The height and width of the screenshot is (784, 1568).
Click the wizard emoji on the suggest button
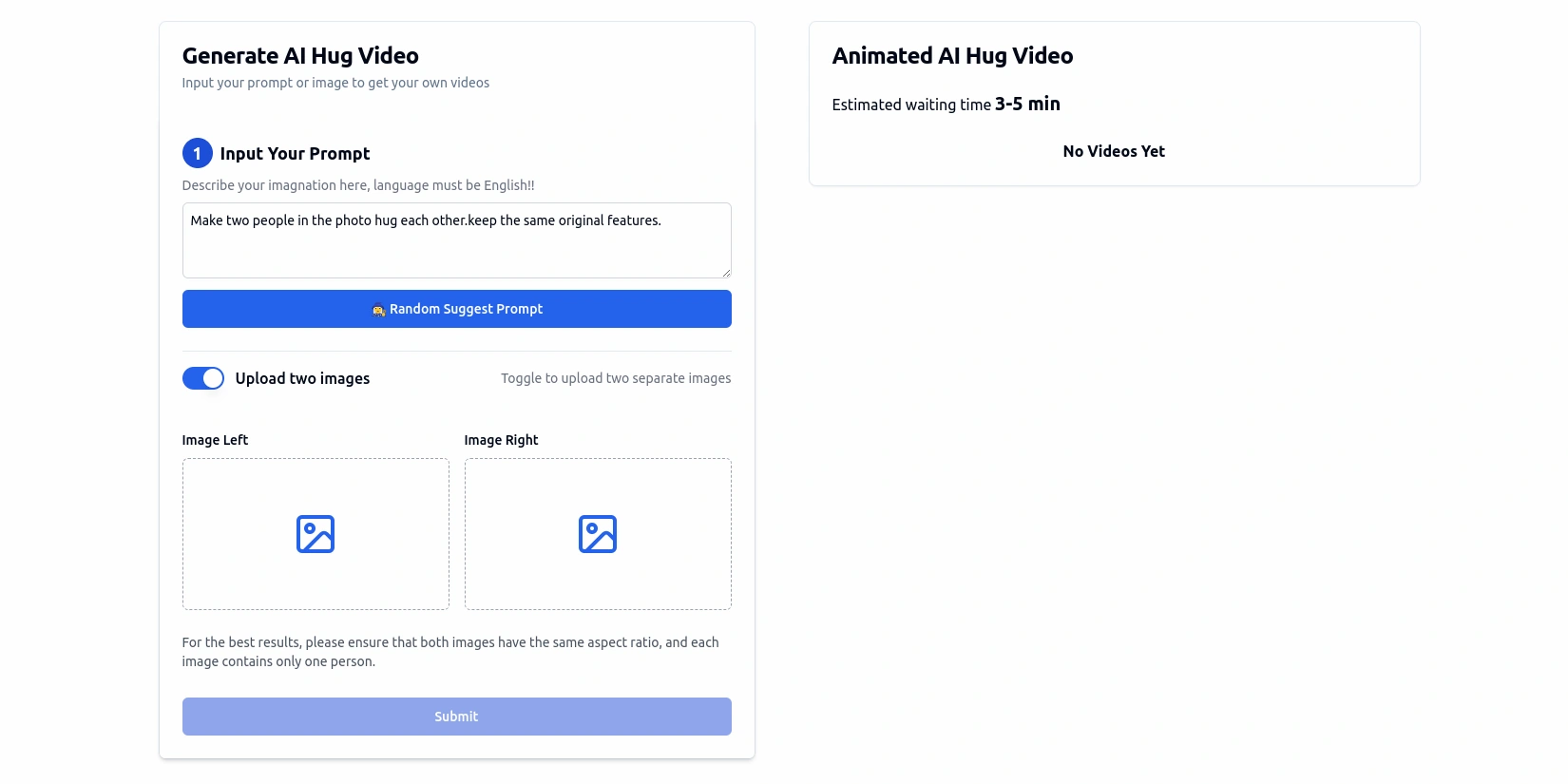pyautogui.click(x=378, y=310)
